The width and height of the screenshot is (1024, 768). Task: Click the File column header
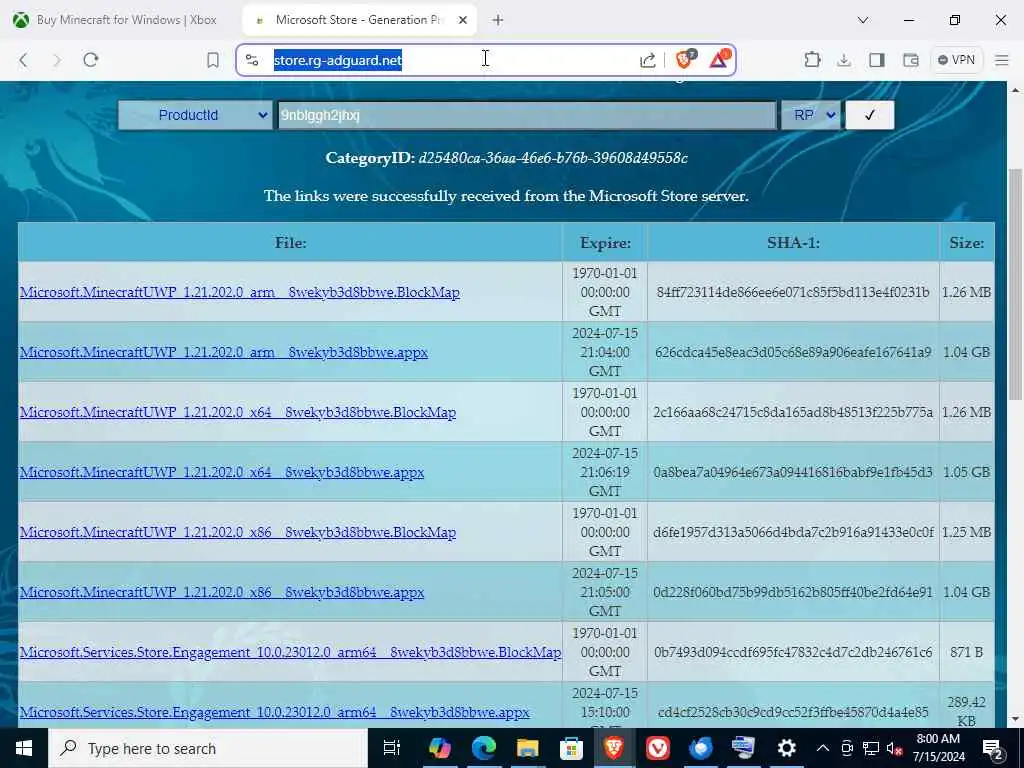pos(291,243)
